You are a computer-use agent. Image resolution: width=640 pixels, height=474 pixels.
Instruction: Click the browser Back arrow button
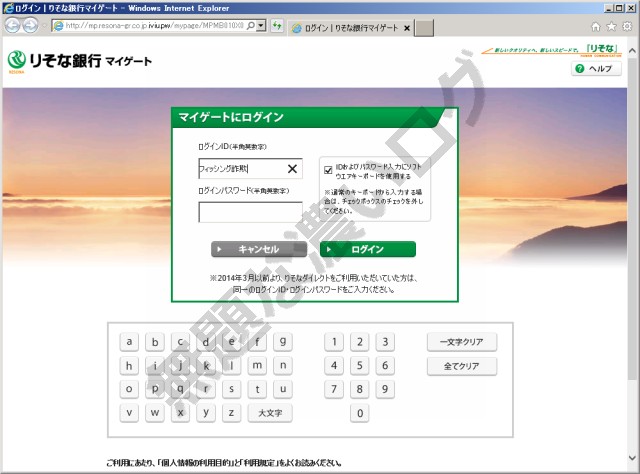[x=12, y=26]
